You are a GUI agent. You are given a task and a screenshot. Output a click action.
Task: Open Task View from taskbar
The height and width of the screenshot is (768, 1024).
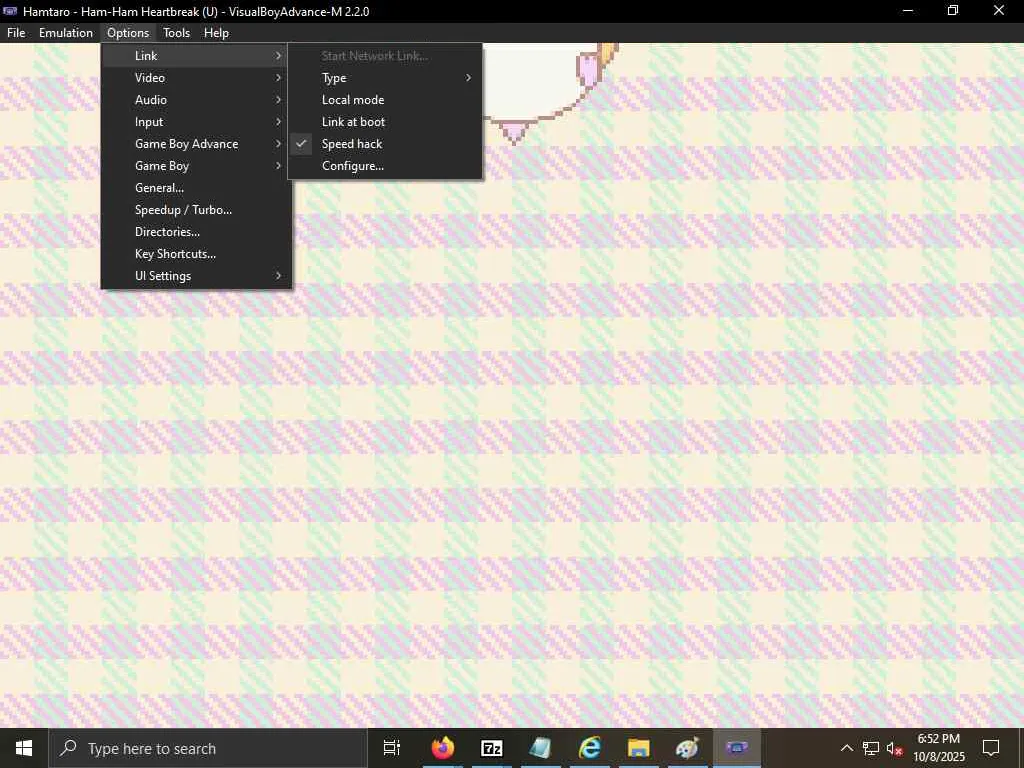click(392, 748)
